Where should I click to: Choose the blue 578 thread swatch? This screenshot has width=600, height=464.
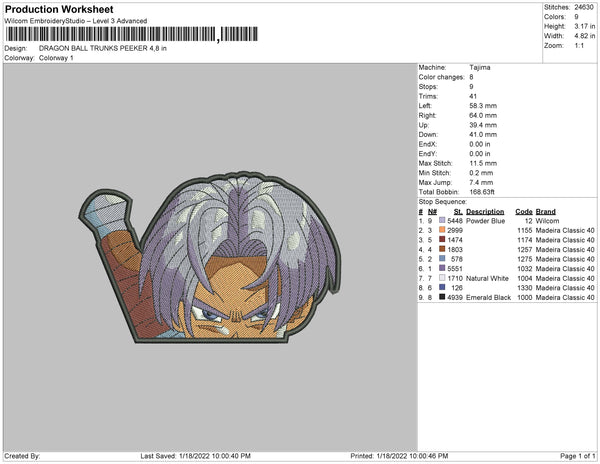[442, 259]
